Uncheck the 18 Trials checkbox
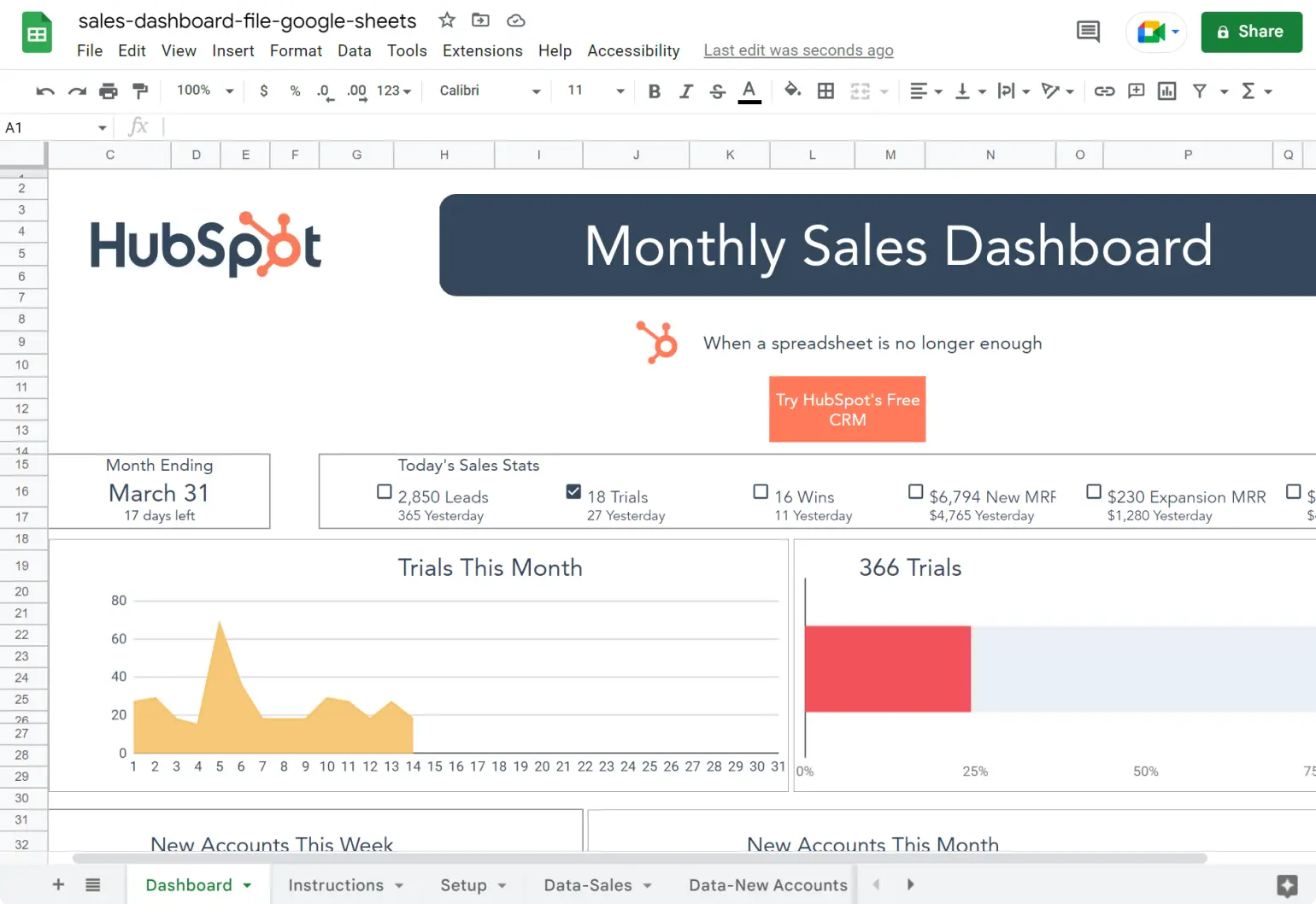 [573, 491]
